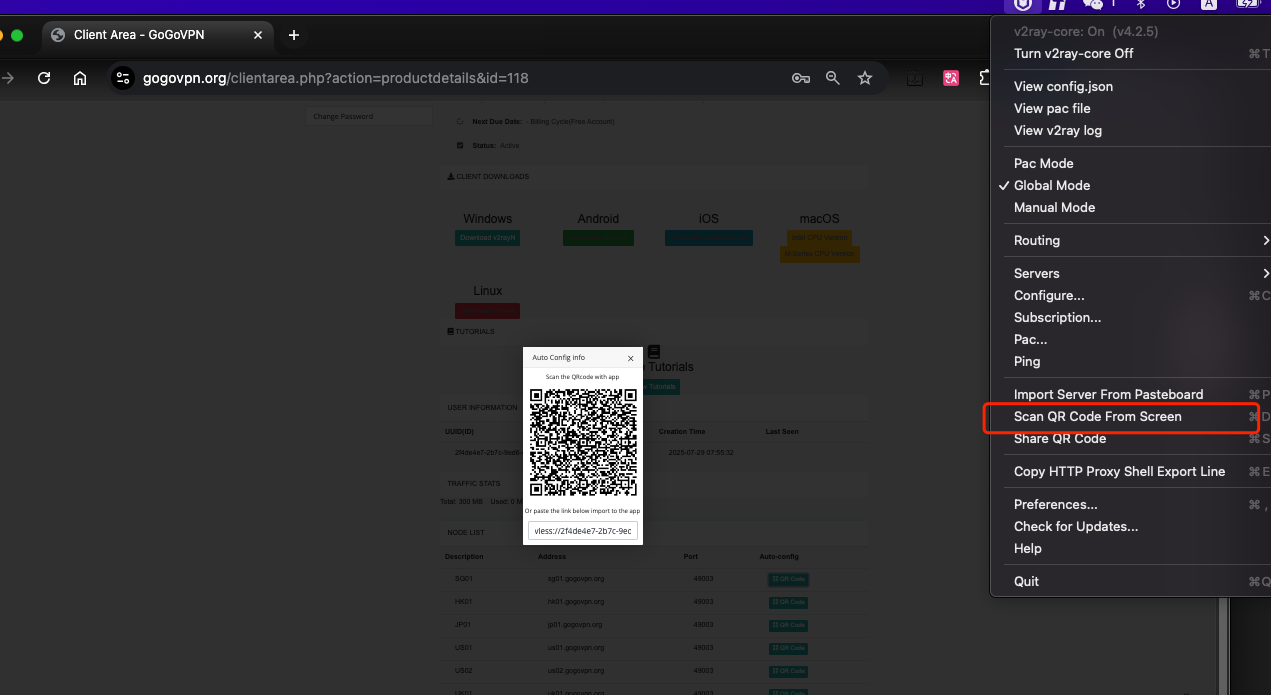The image size is (1271, 695).
Task: Click the address hk01.gogovpn.org
Action: coord(576,602)
